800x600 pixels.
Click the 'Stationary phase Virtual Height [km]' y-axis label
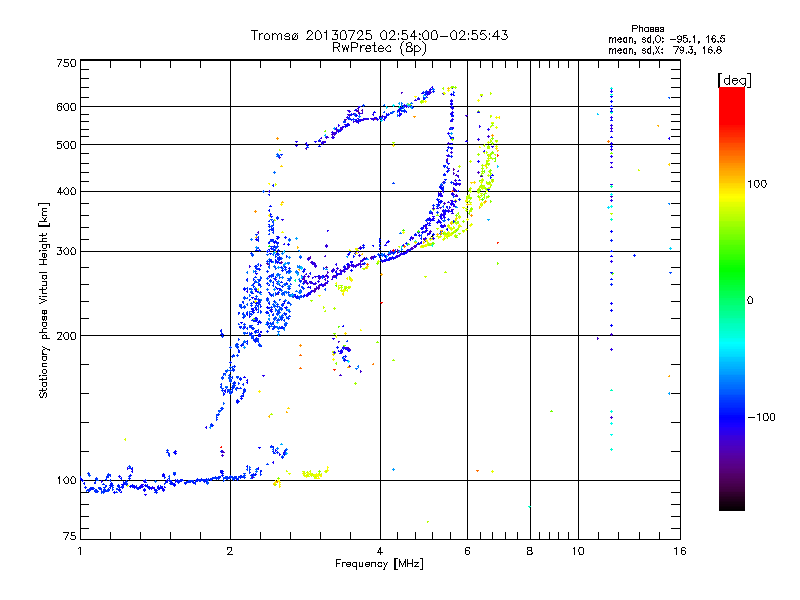44,300
